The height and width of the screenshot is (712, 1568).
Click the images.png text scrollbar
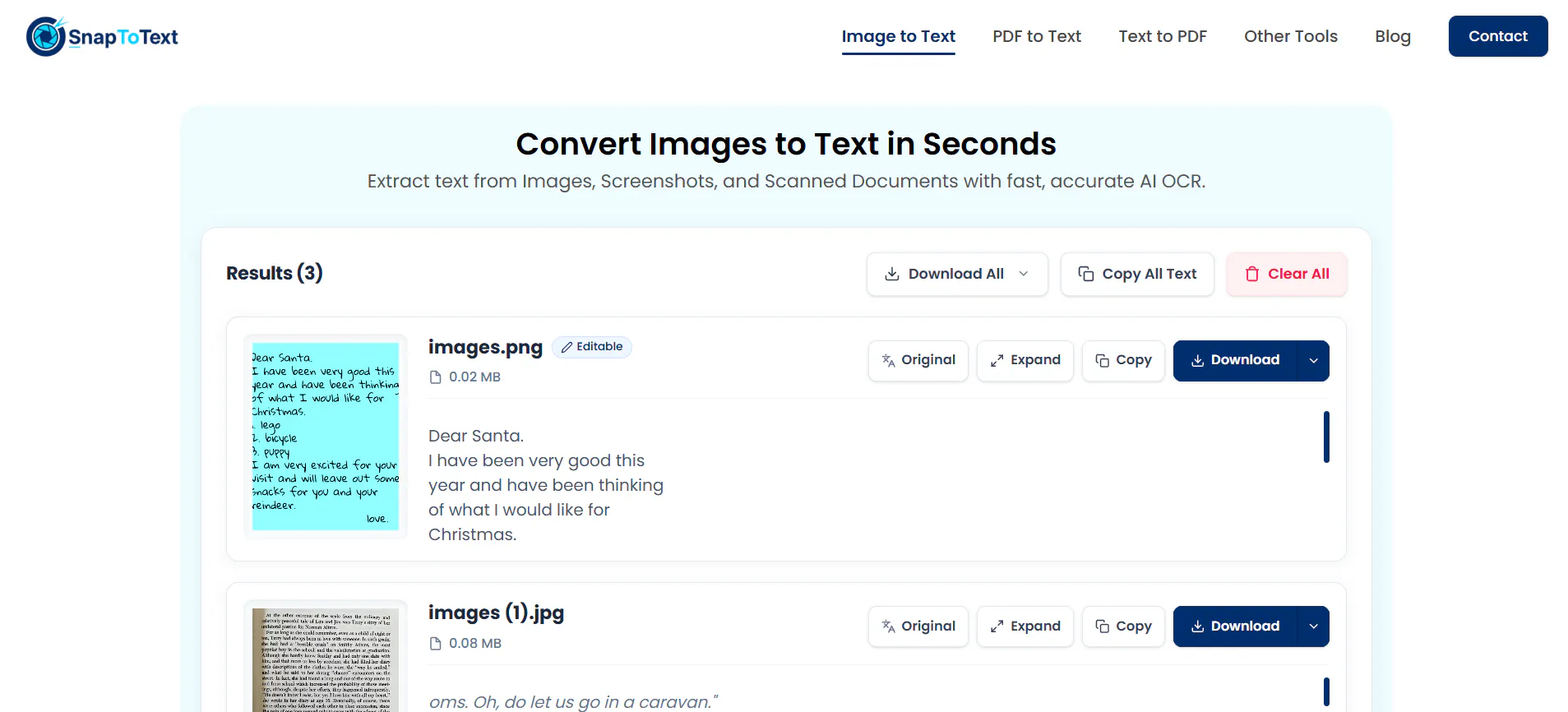point(1326,437)
